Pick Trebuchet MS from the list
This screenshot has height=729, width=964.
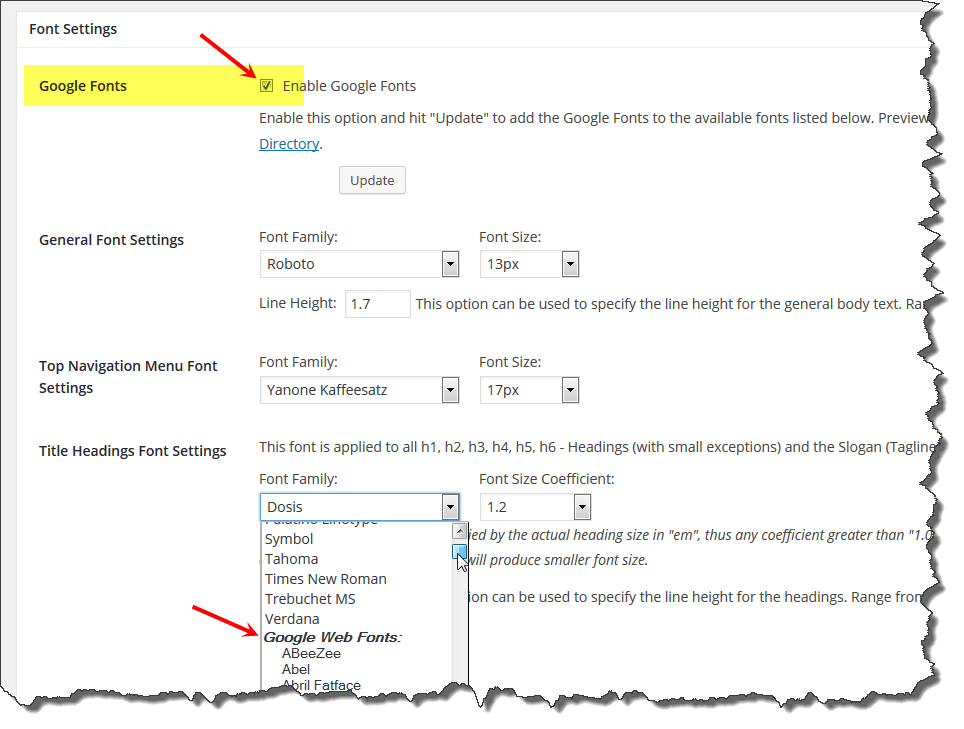tap(310, 599)
